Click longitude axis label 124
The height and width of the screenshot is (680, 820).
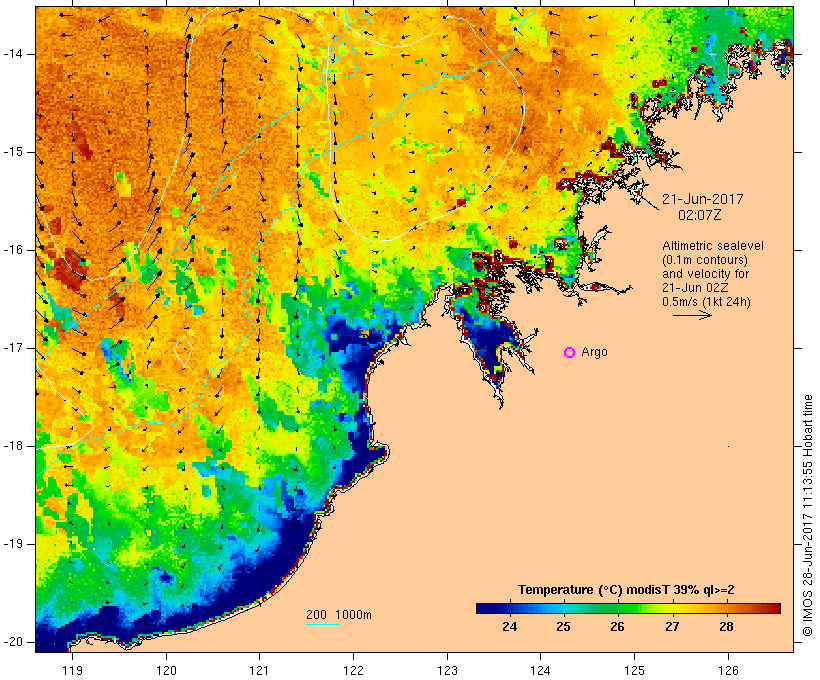[540, 671]
